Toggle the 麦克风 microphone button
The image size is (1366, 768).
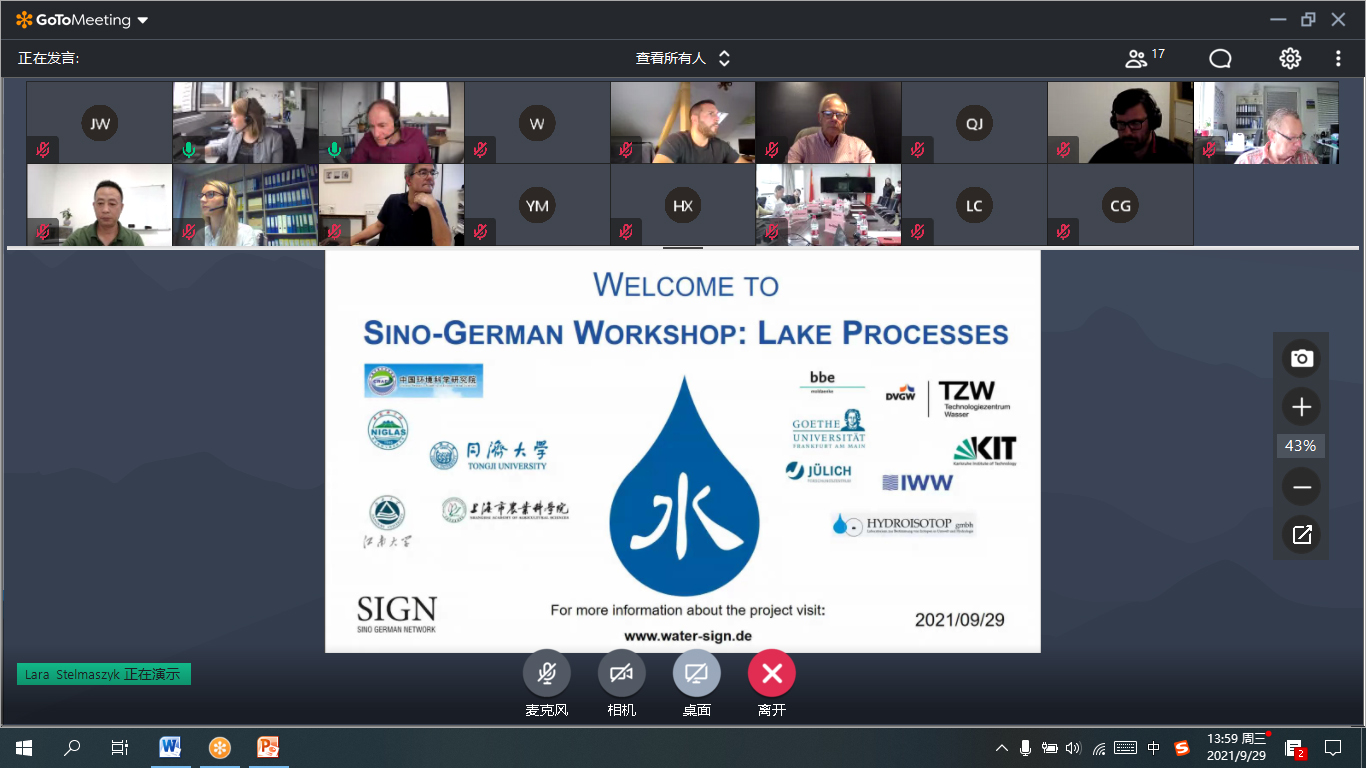547,673
